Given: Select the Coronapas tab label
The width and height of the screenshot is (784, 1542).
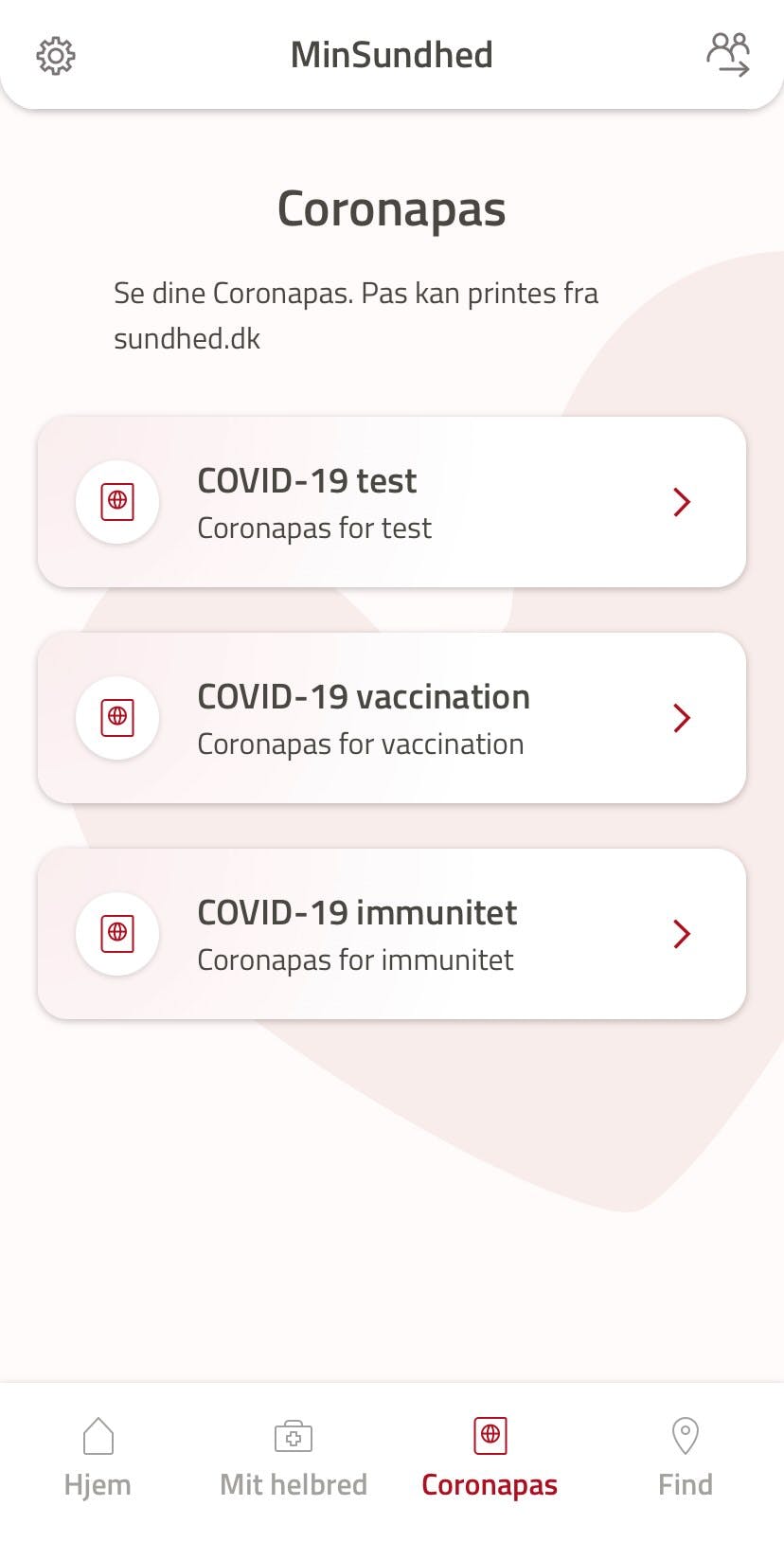Looking at the screenshot, I should (x=490, y=1484).
